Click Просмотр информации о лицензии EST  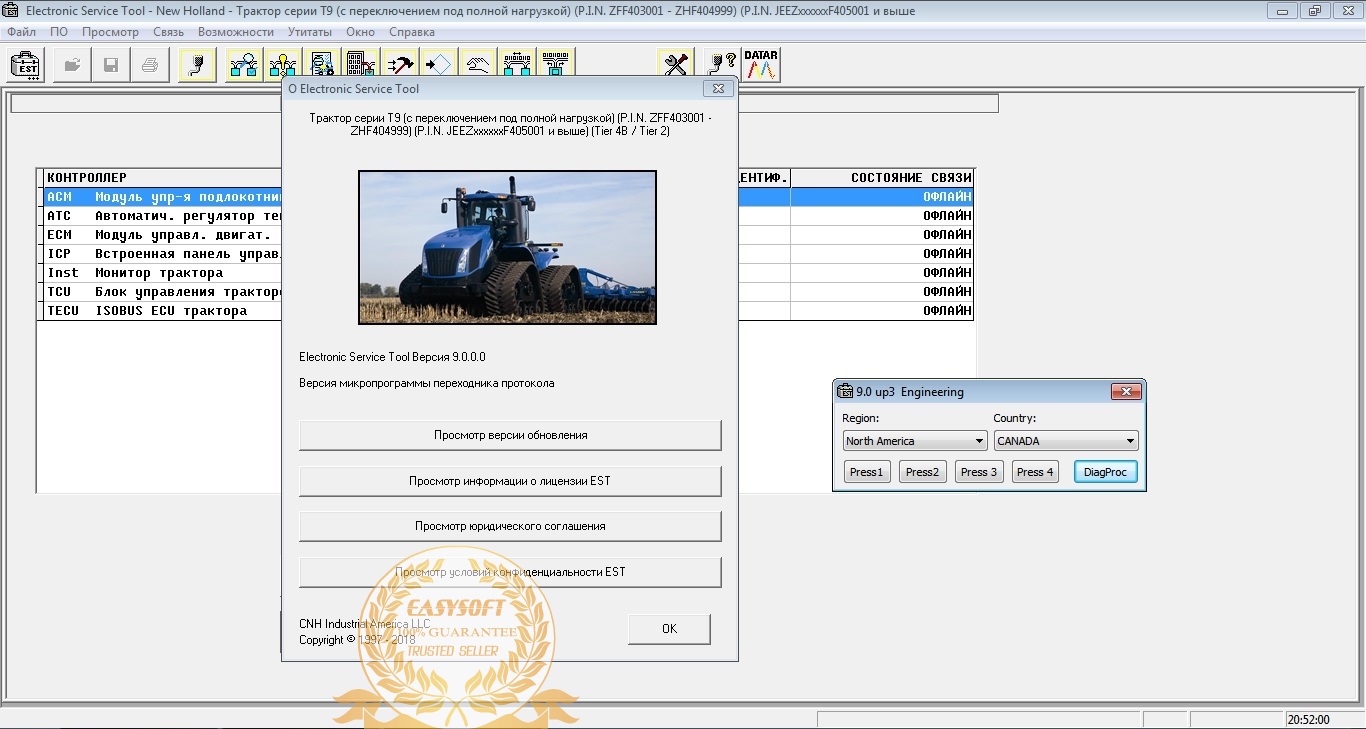click(x=510, y=481)
